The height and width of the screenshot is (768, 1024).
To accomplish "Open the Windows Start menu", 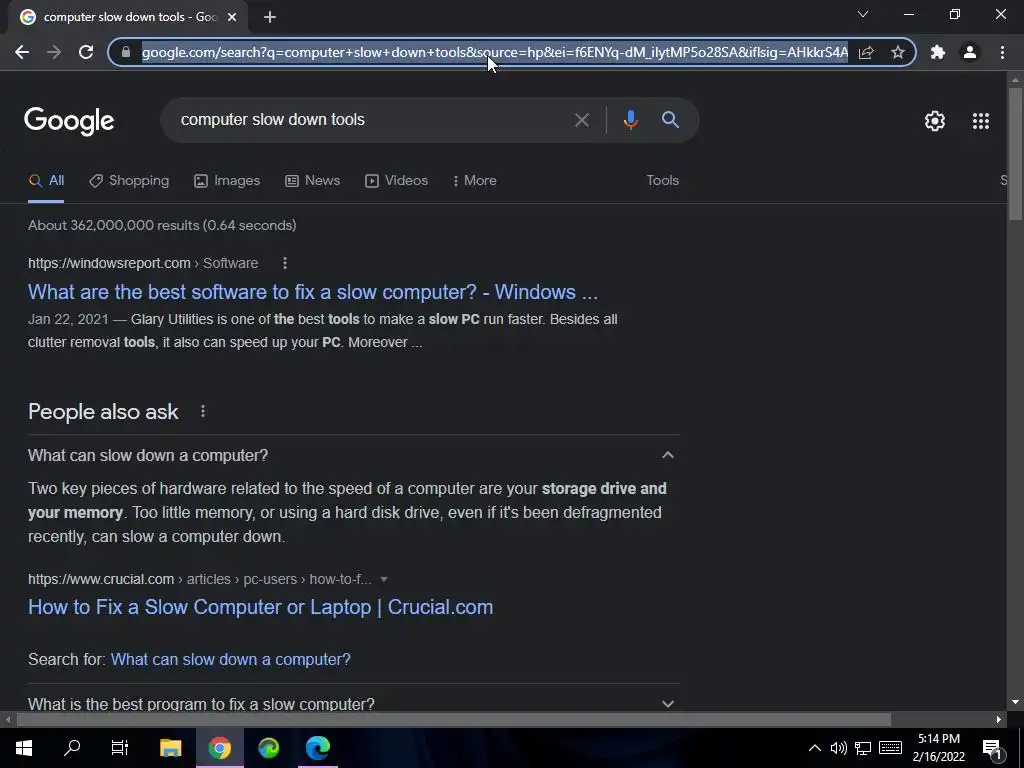I will tap(24, 748).
